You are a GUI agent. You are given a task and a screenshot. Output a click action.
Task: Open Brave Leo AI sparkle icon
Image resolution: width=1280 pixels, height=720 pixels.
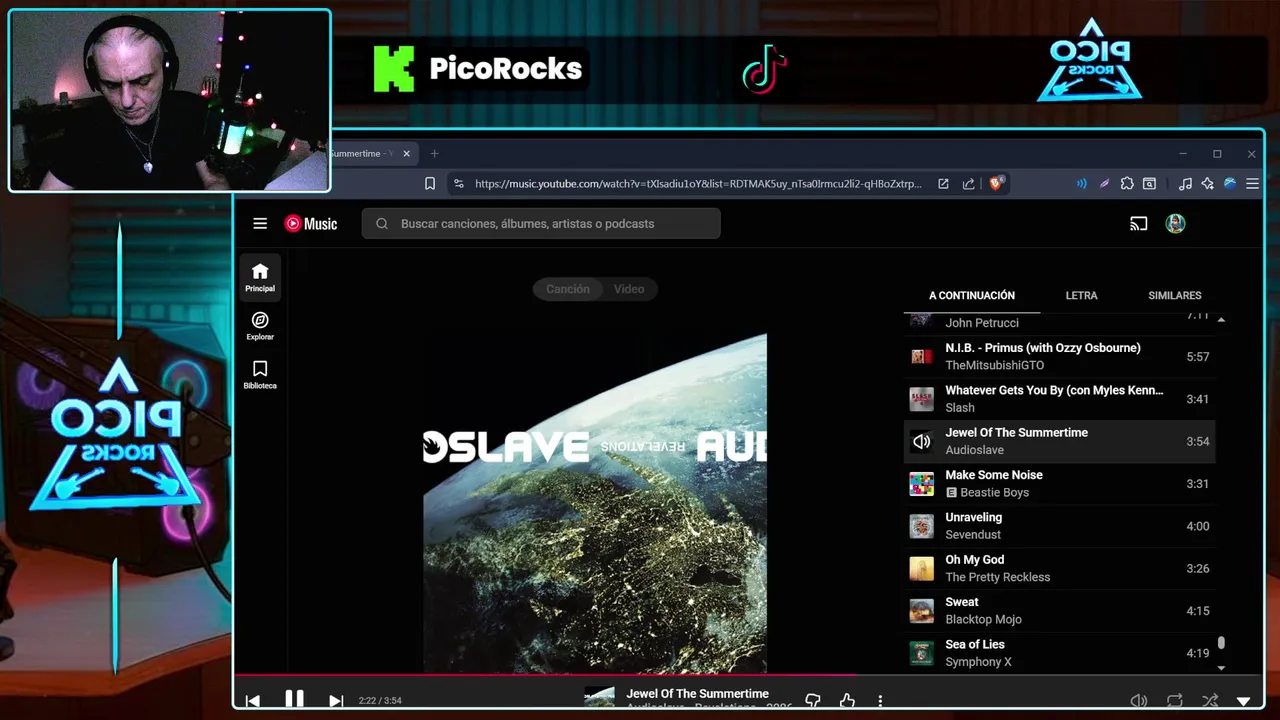[1208, 184]
